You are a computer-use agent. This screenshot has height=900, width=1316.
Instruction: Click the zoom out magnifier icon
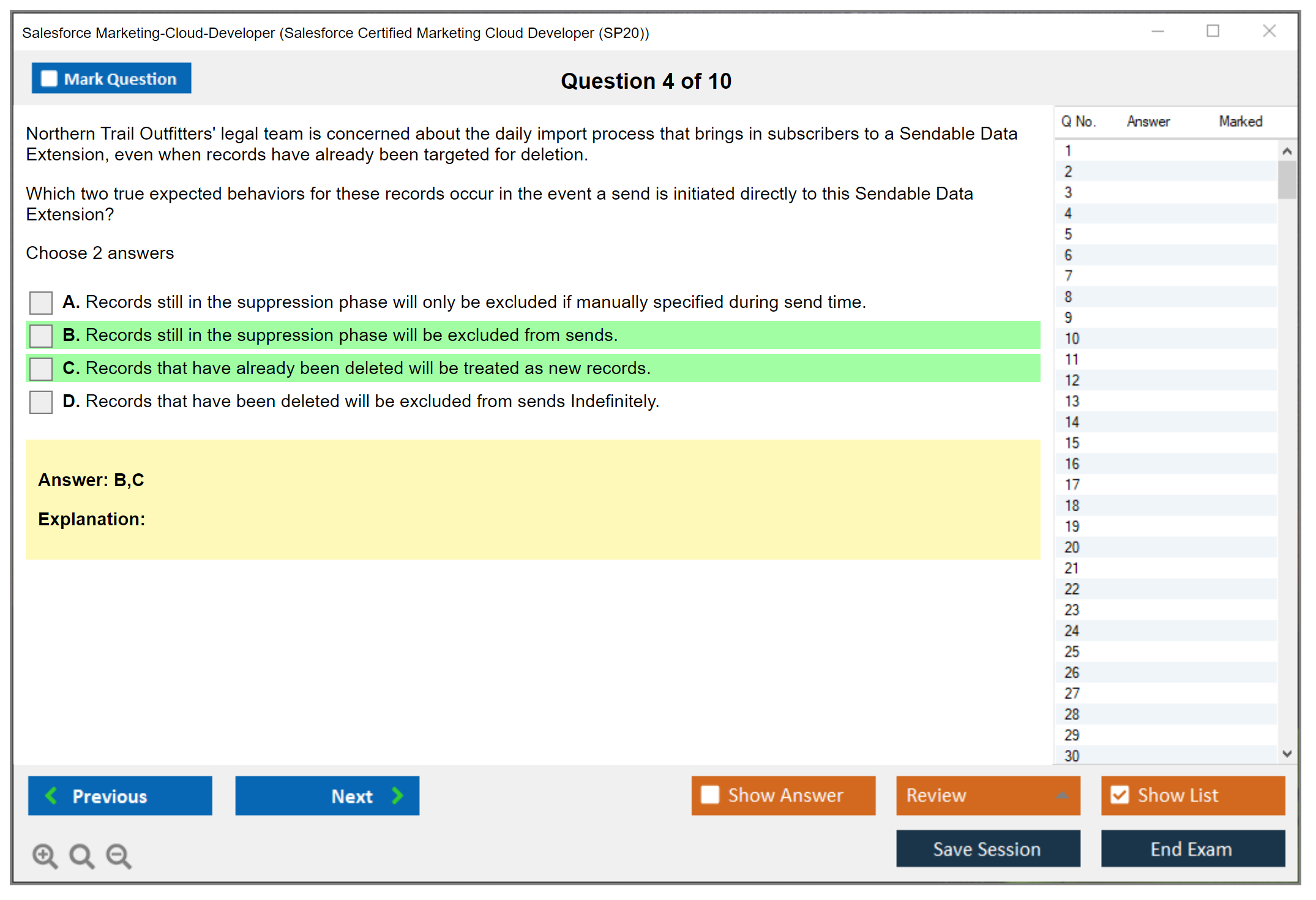pos(119,855)
